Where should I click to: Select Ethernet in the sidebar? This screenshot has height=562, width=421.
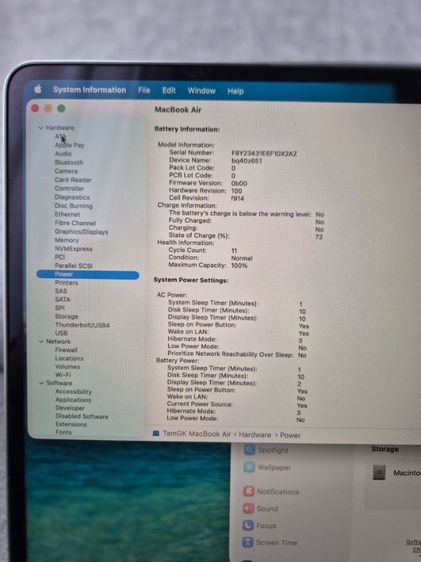(x=67, y=214)
